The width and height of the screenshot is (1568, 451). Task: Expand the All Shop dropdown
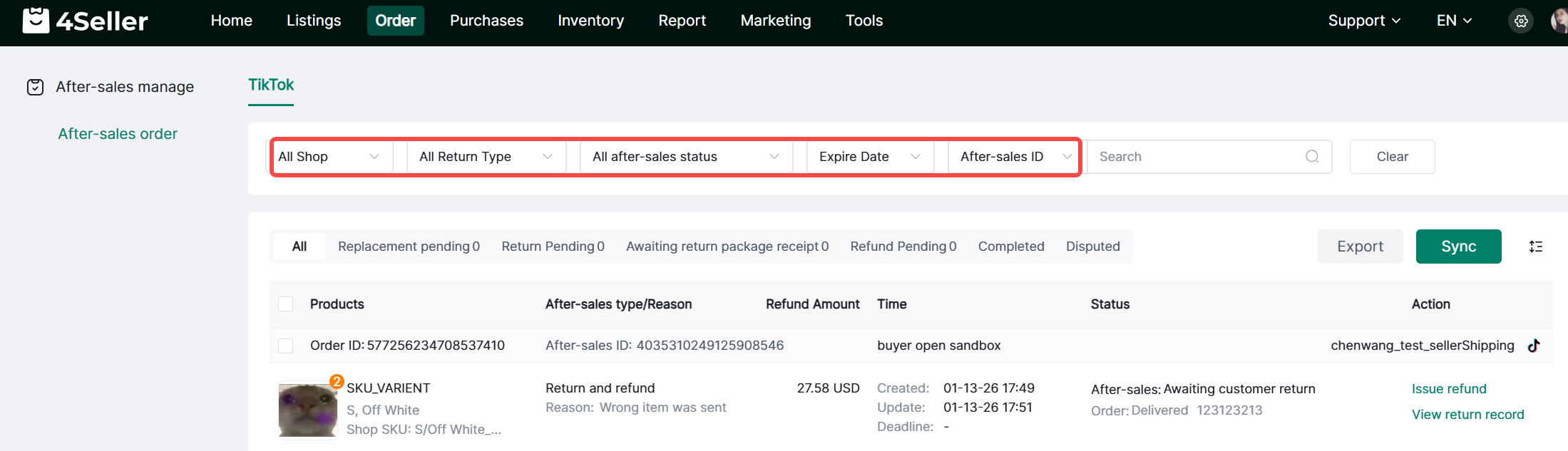[x=329, y=157]
